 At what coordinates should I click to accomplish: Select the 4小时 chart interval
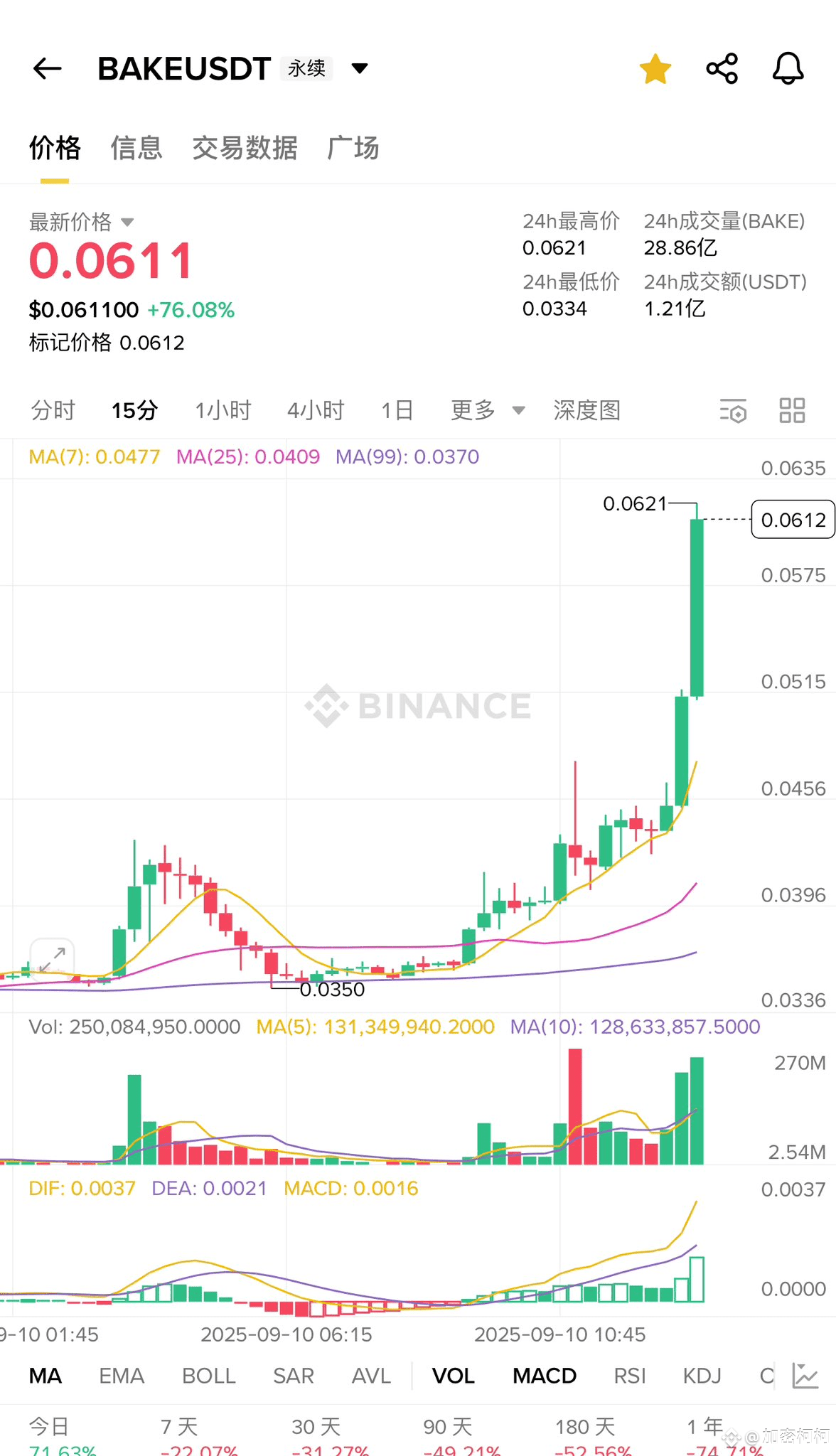[316, 410]
